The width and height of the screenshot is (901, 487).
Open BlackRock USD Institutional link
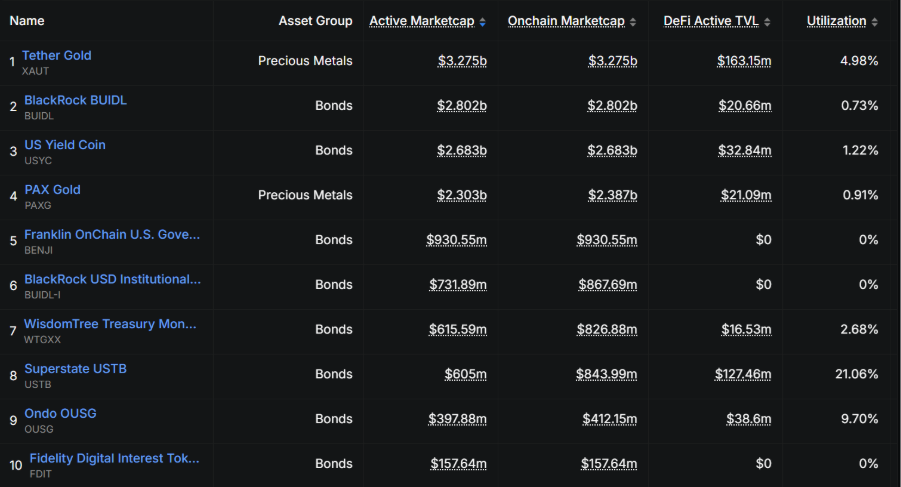[112, 279]
